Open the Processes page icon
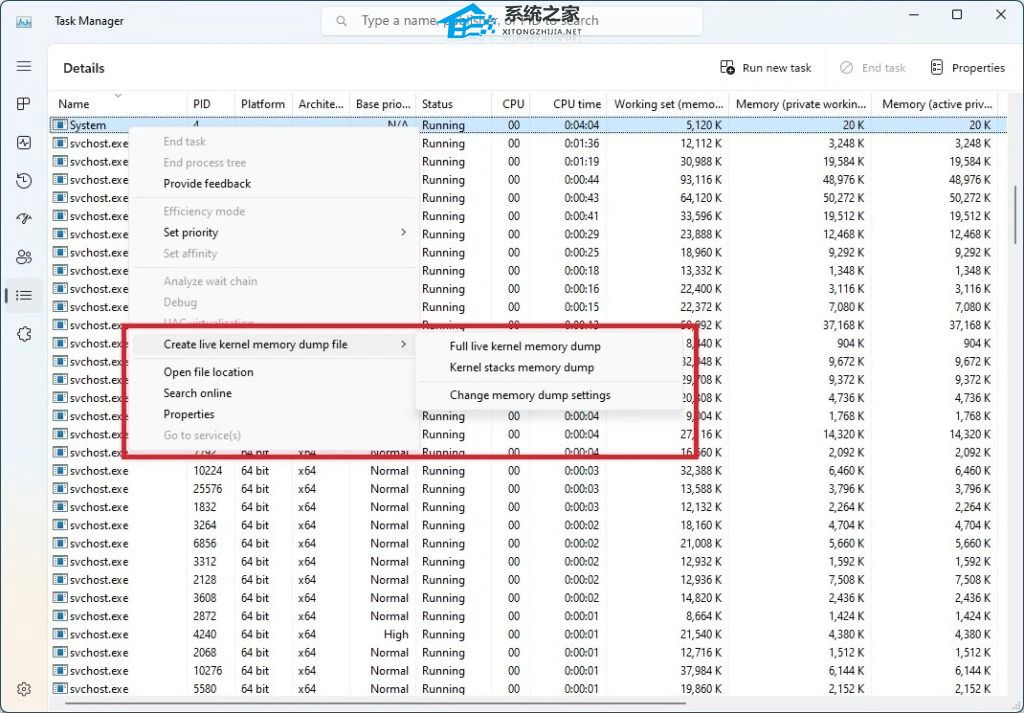The width and height of the screenshot is (1024, 713). point(24,104)
